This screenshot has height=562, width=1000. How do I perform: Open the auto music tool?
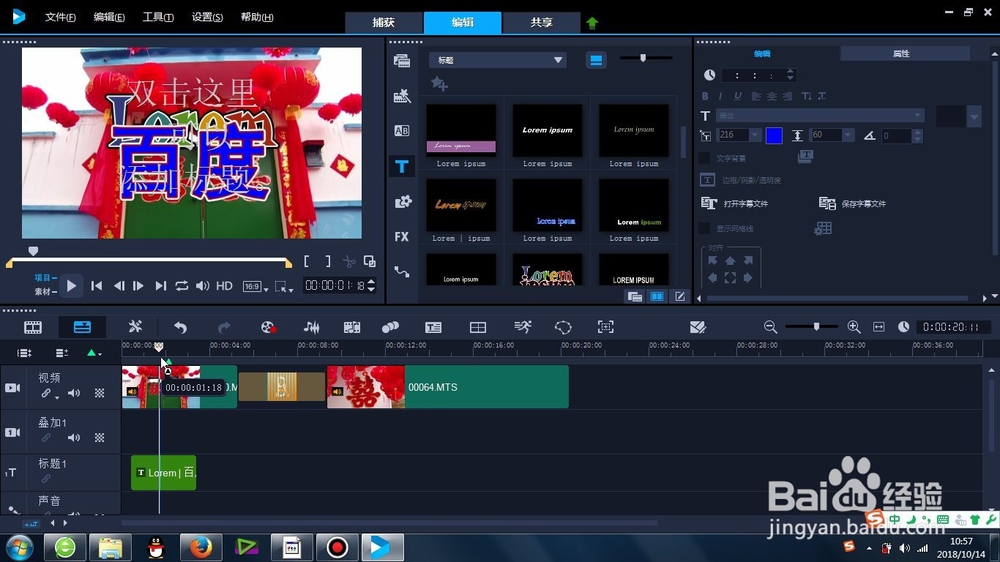tap(351, 327)
